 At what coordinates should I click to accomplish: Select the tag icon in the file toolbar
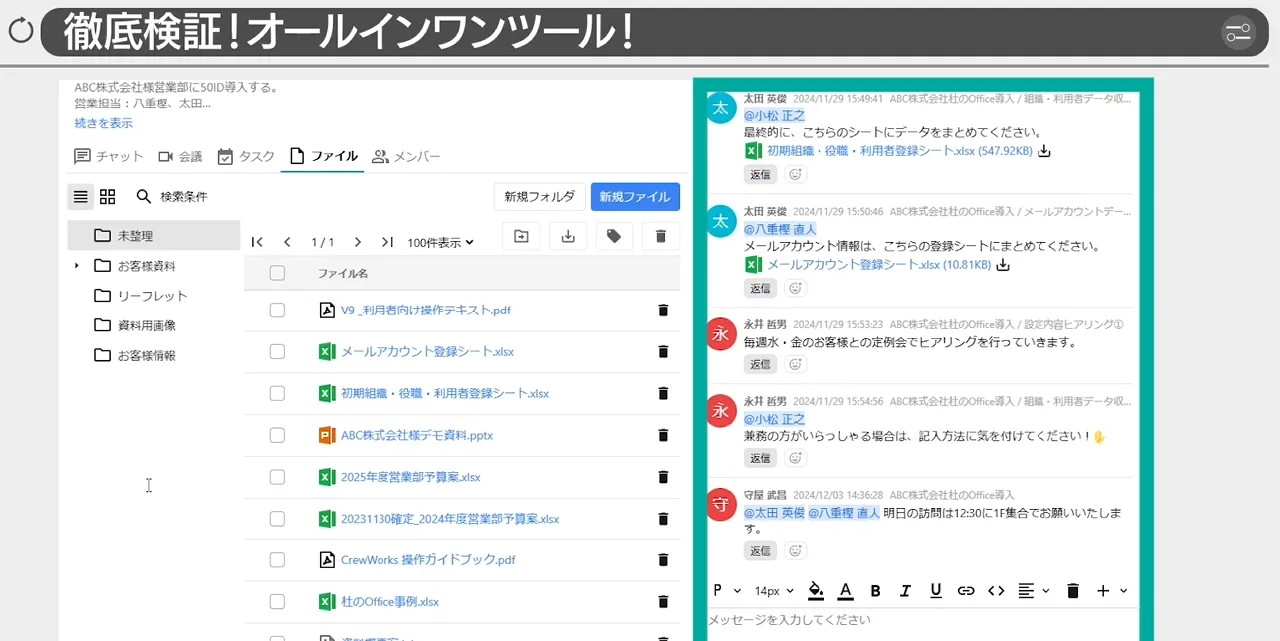[614, 235]
